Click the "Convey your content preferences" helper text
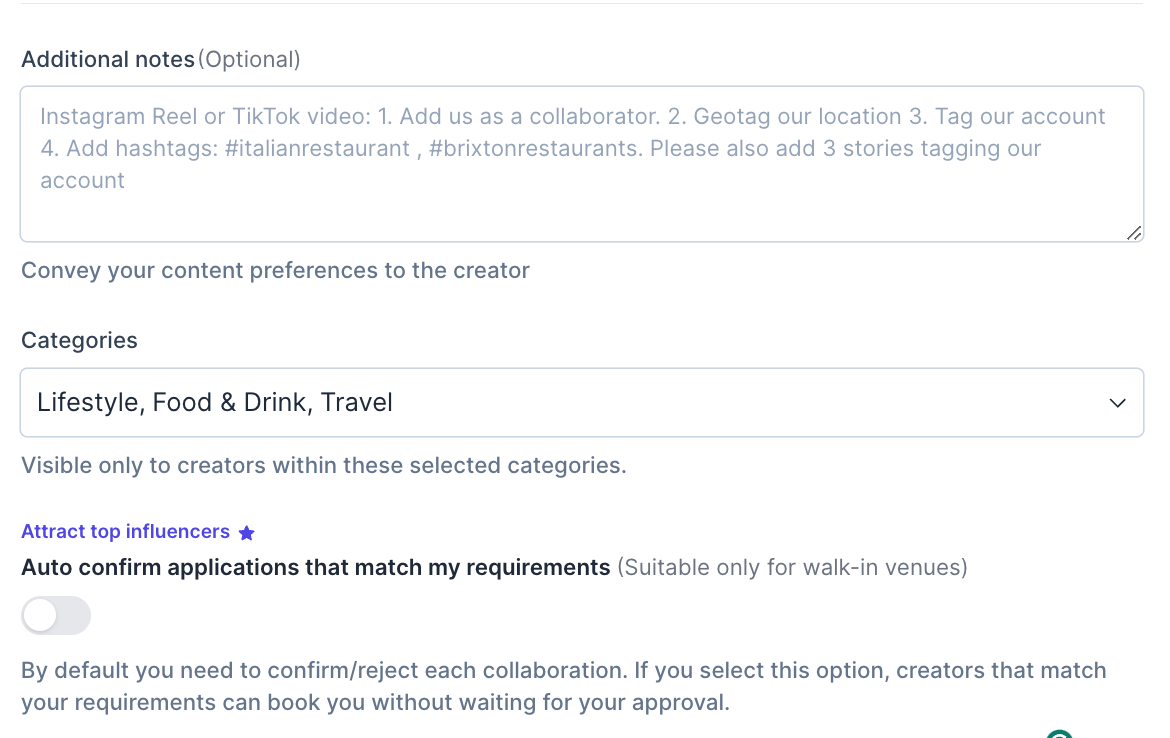 pos(275,270)
